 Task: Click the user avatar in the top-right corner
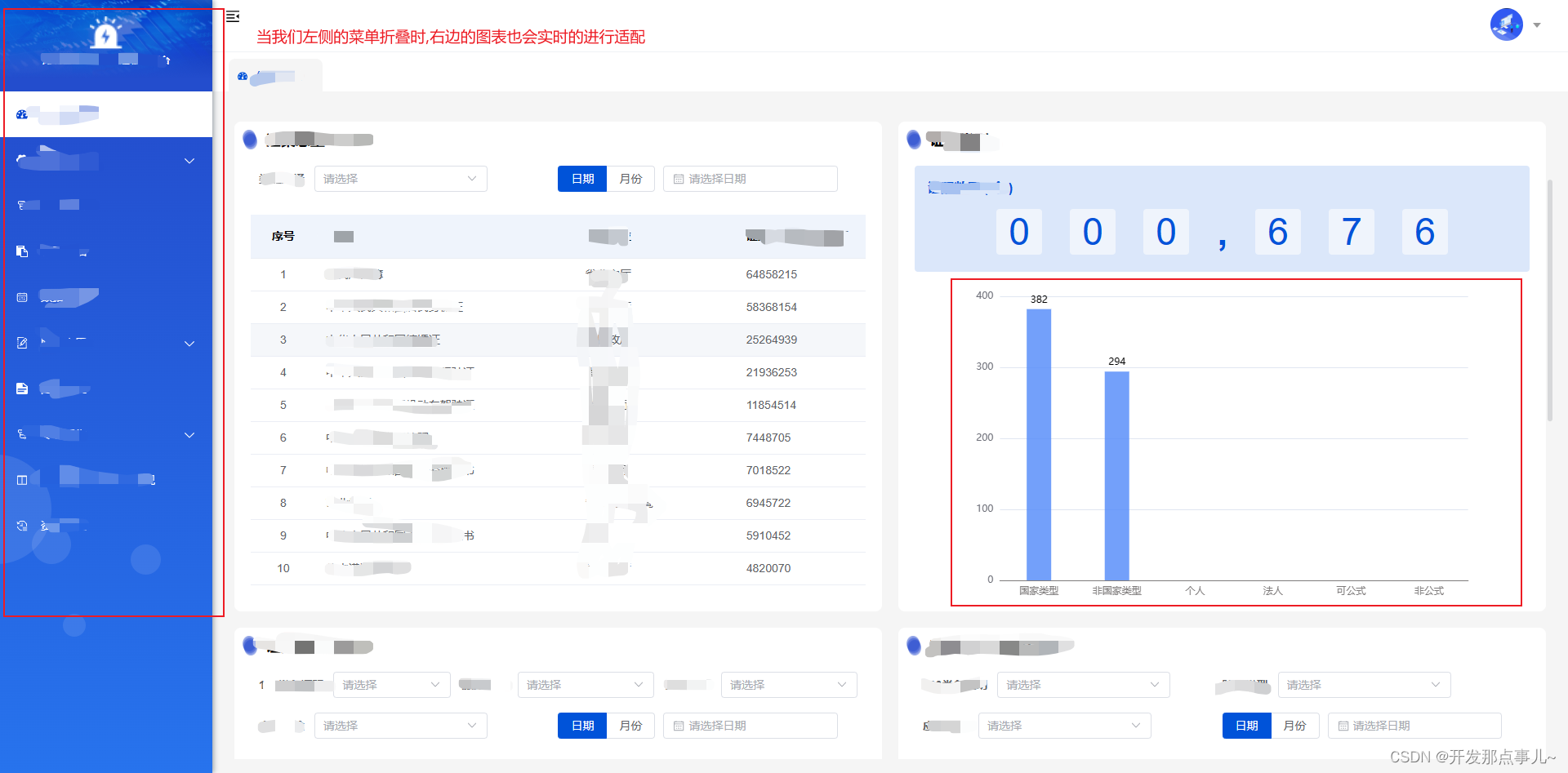point(1505,24)
